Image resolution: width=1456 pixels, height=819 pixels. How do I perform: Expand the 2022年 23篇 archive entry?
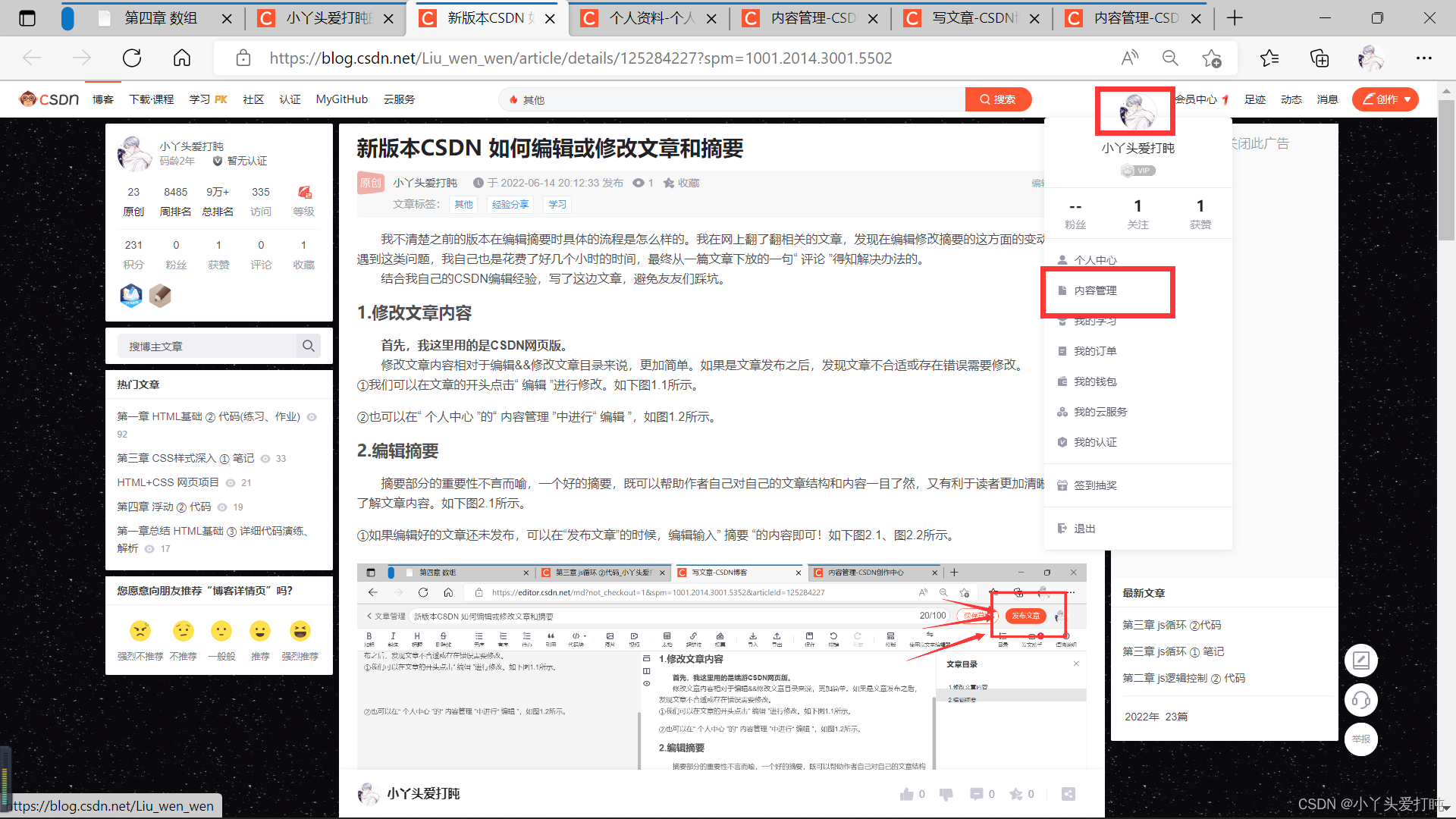pyautogui.click(x=1156, y=717)
